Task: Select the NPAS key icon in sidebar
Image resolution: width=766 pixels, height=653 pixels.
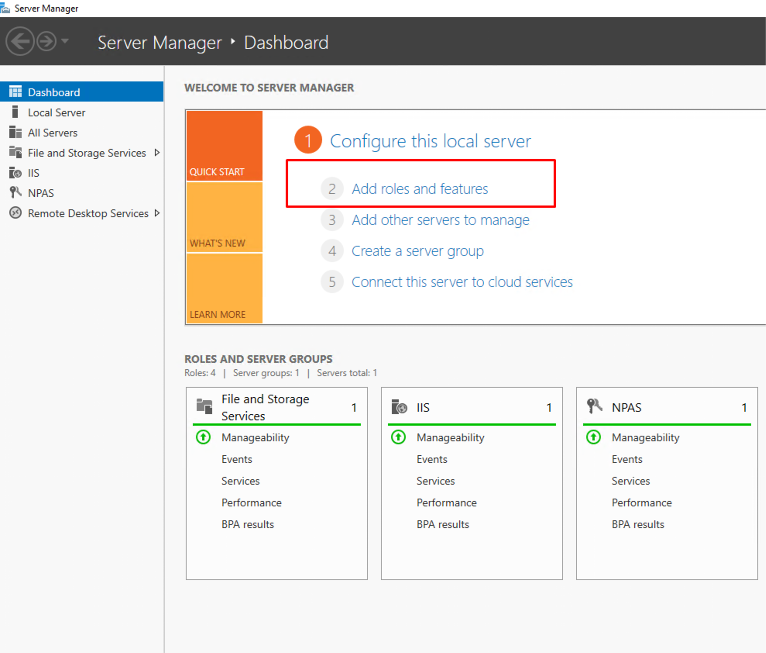Action: coord(15,193)
